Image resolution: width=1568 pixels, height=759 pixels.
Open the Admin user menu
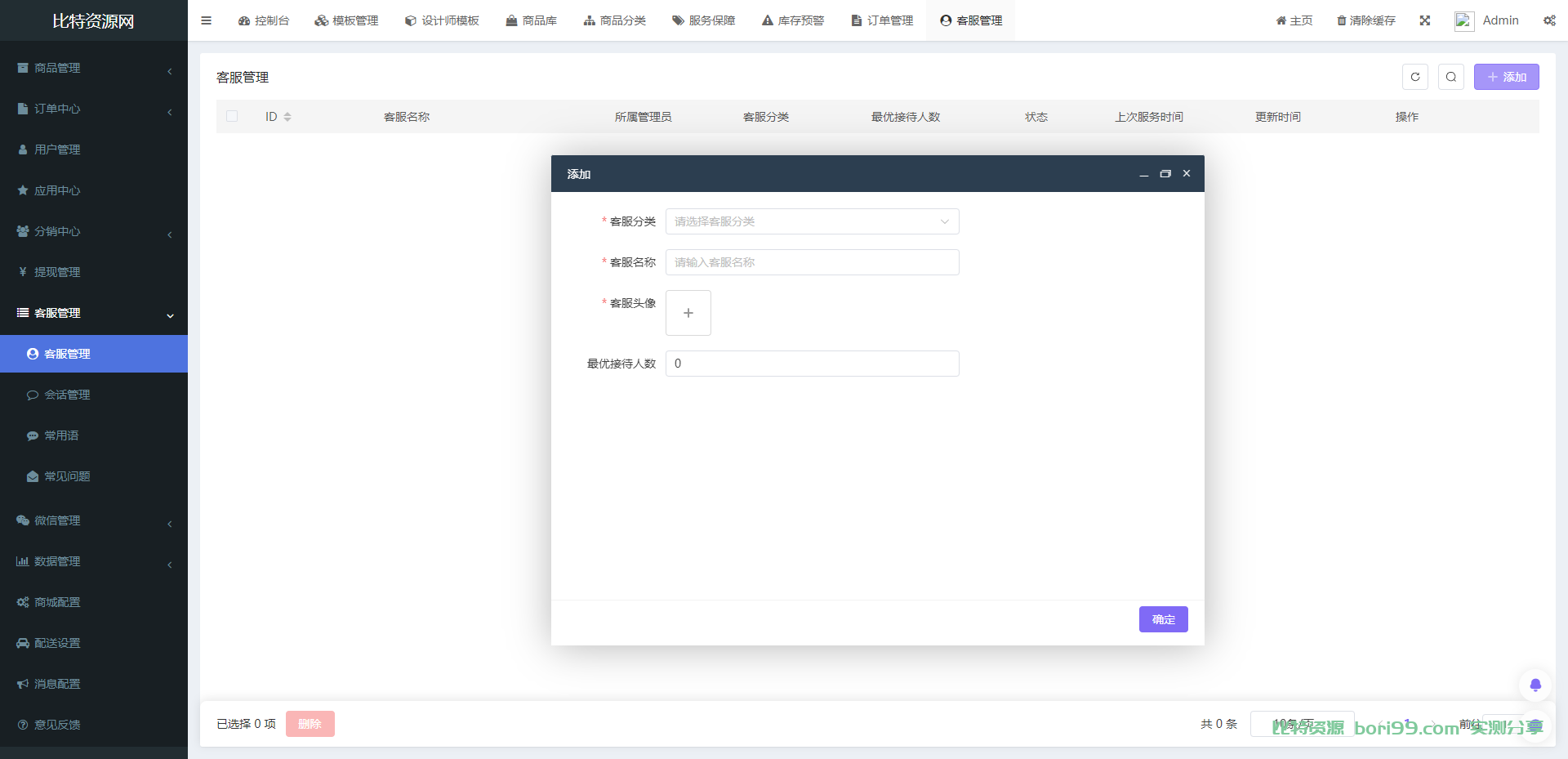tap(1487, 20)
